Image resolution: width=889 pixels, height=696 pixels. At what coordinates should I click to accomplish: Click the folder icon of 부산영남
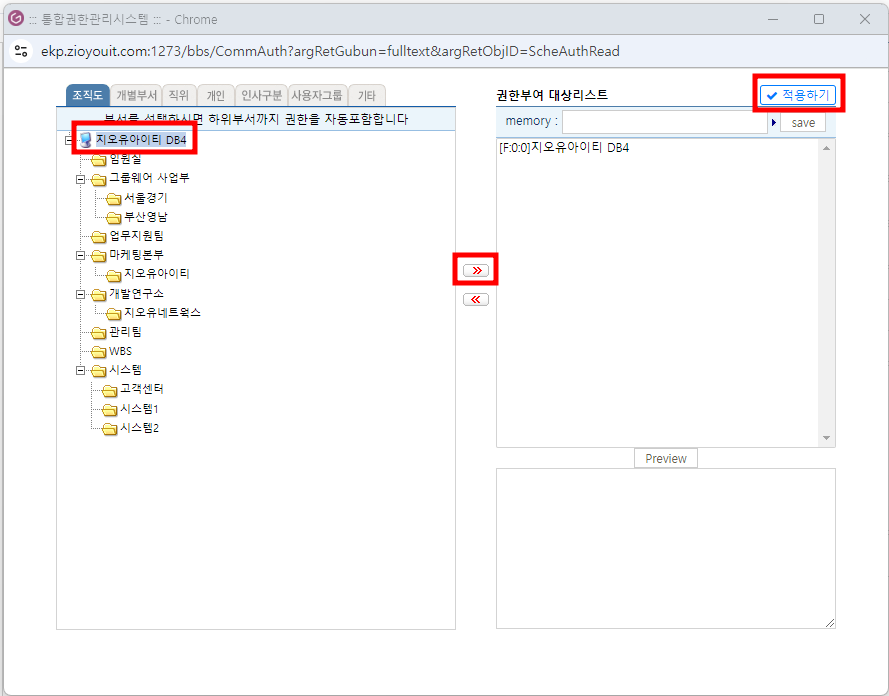[x=113, y=218]
